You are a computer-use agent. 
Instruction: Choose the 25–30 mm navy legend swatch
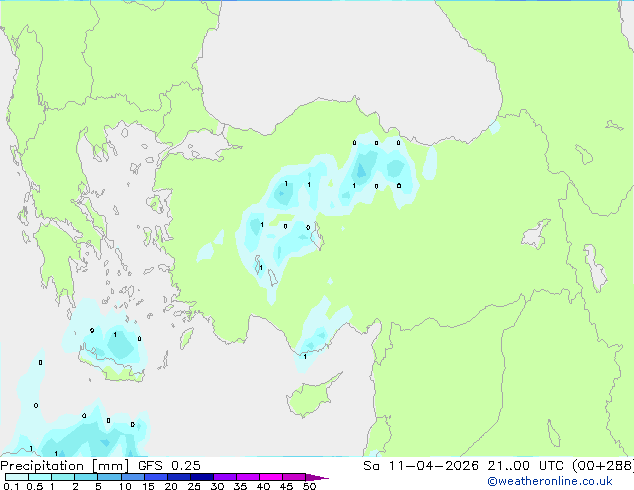point(202,477)
